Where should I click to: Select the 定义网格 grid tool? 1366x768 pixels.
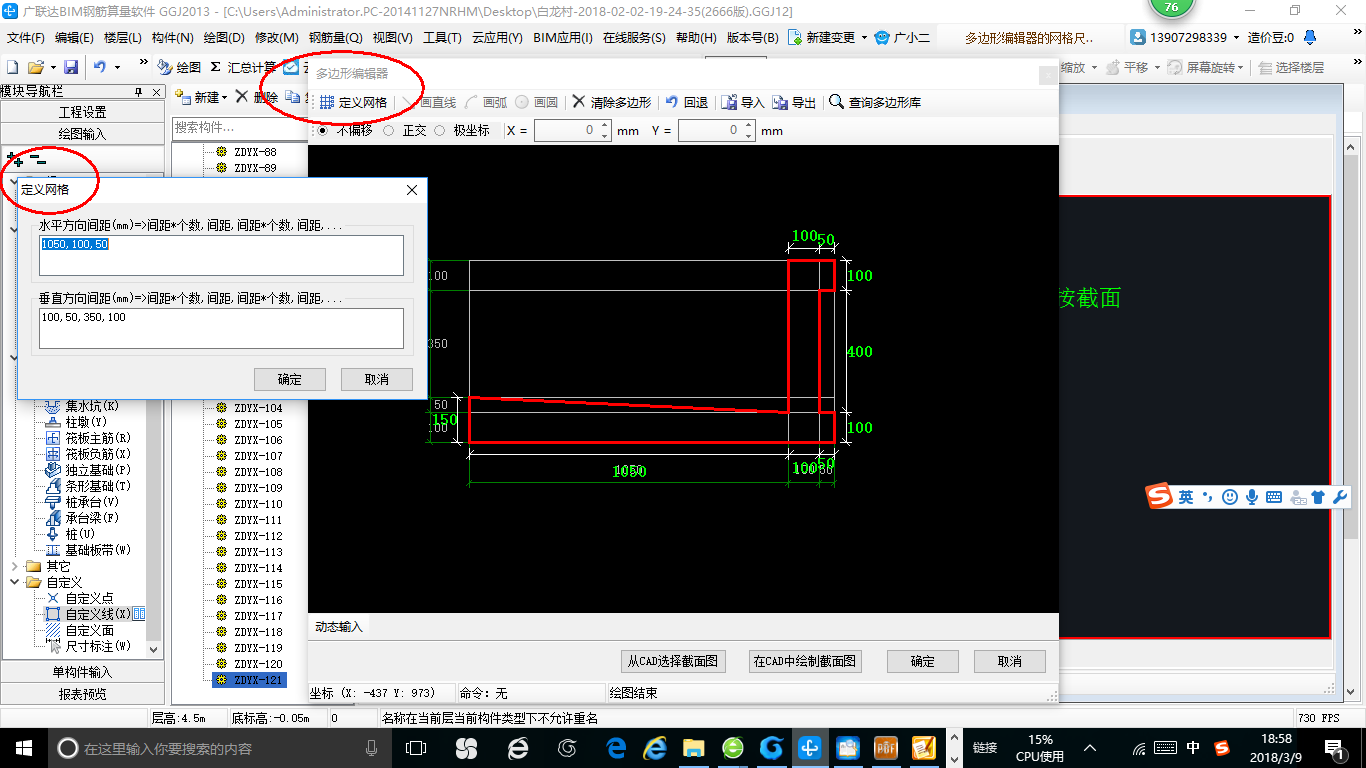click(355, 101)
